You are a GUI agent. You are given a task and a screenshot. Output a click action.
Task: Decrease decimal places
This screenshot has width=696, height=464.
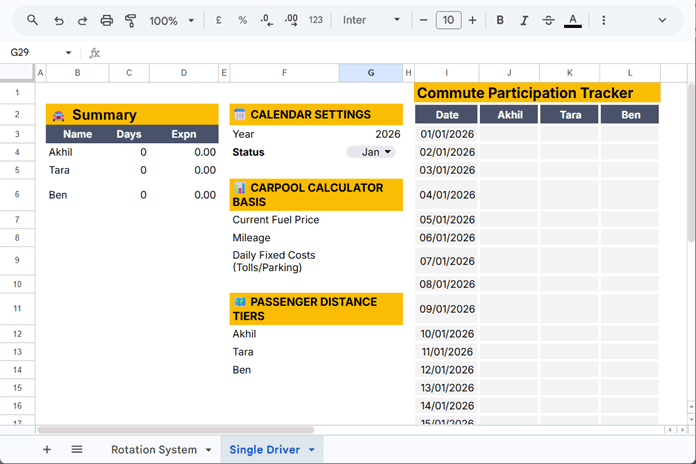pos(266,20)
